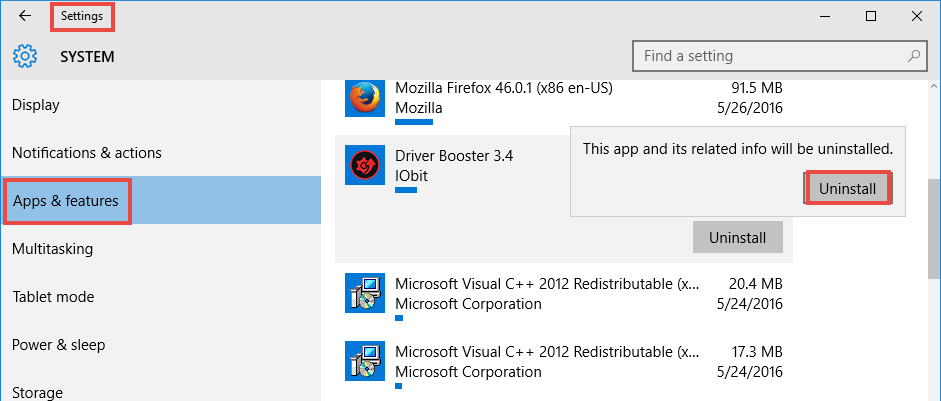Close the Settings window
941x401 pixels.
(916, 16)
